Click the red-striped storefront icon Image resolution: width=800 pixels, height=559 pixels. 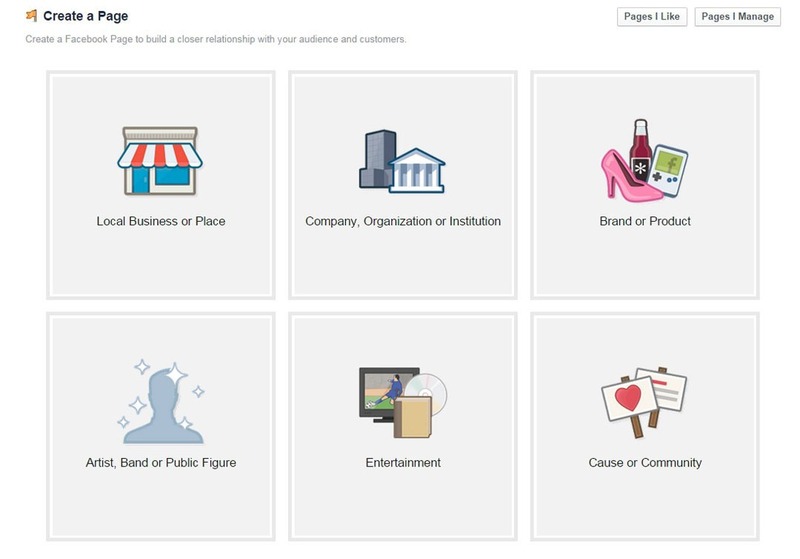click(160, 160)
